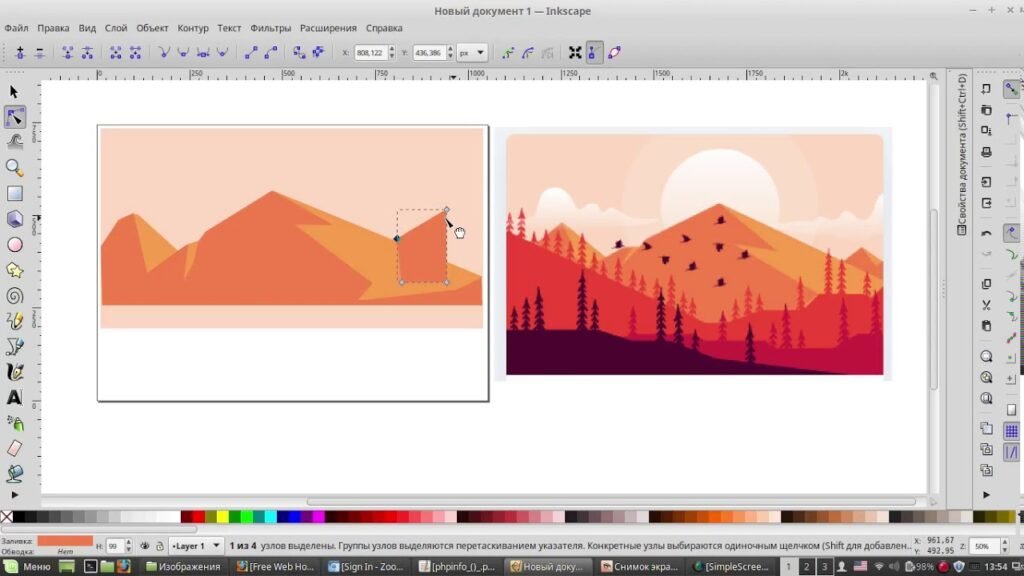Select the Ellipse tool
Screen dimensions: 1024x576
14,245
